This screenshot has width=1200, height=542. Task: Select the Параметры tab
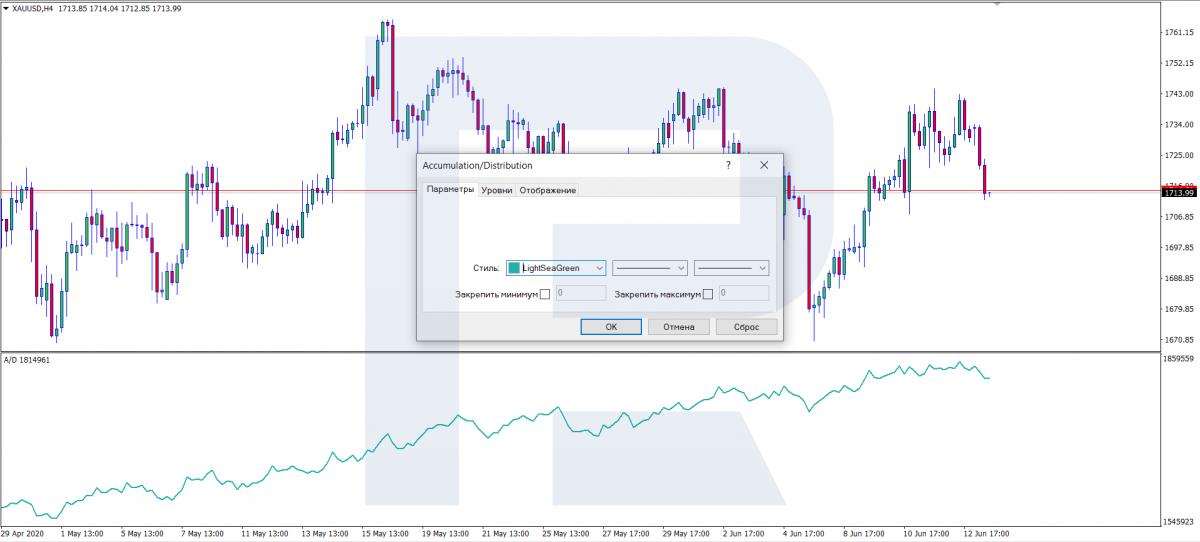click(450, 189)
